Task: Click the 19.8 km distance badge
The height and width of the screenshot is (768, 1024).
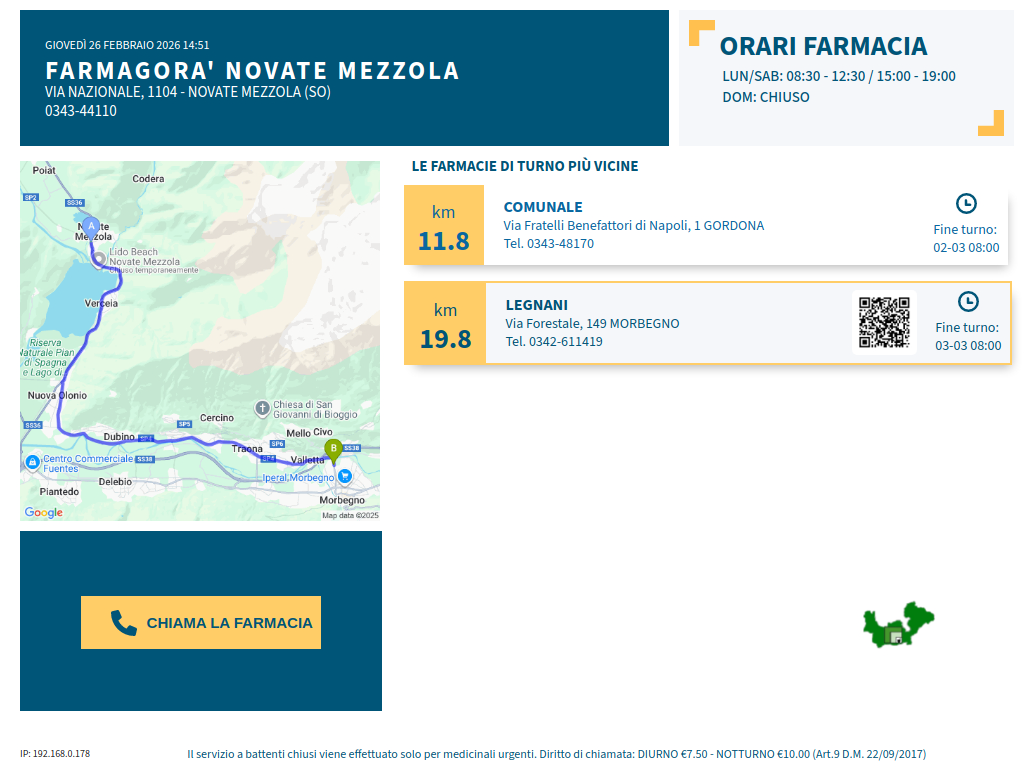Action: 445,325
